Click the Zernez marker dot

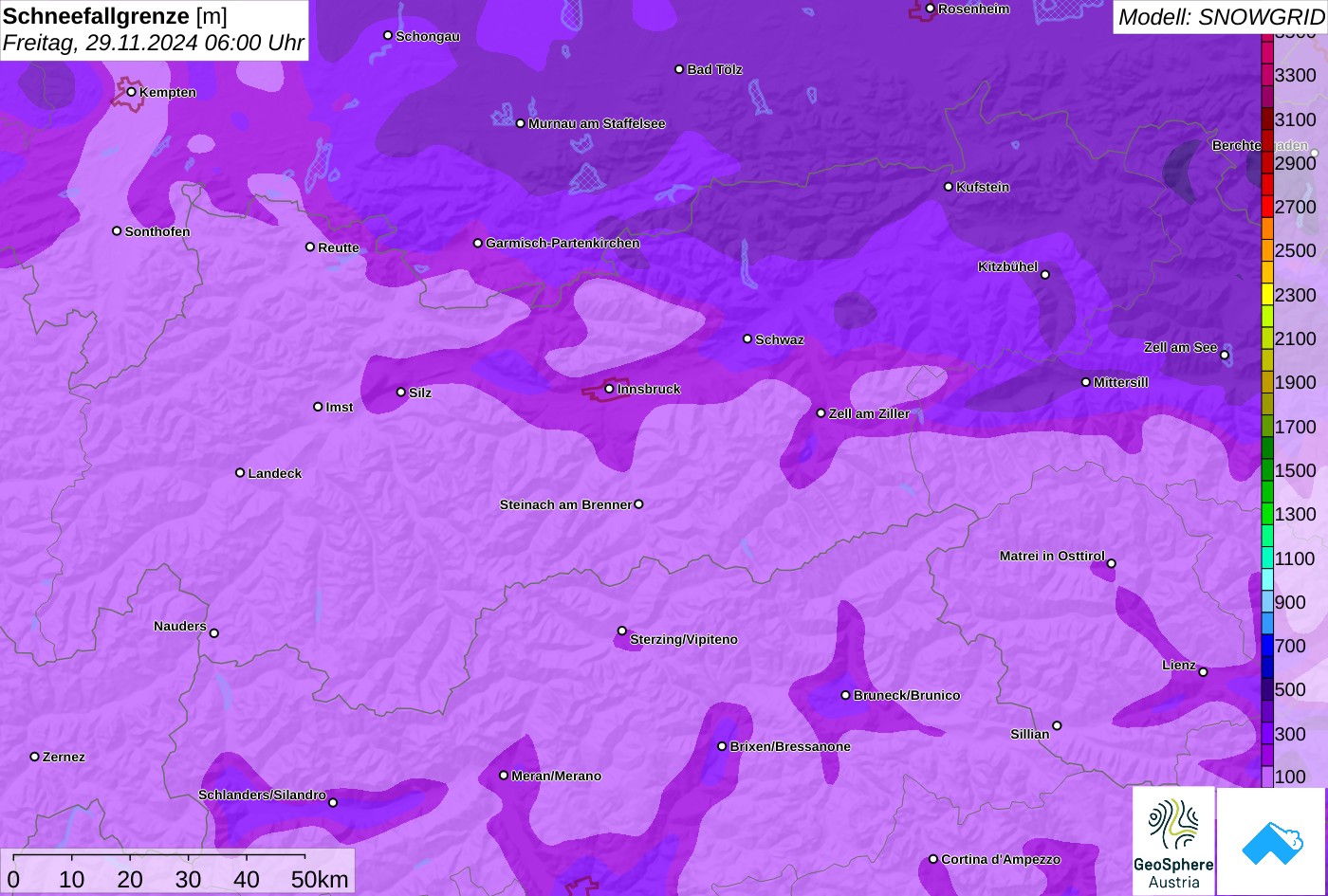[x=35, y=757]
